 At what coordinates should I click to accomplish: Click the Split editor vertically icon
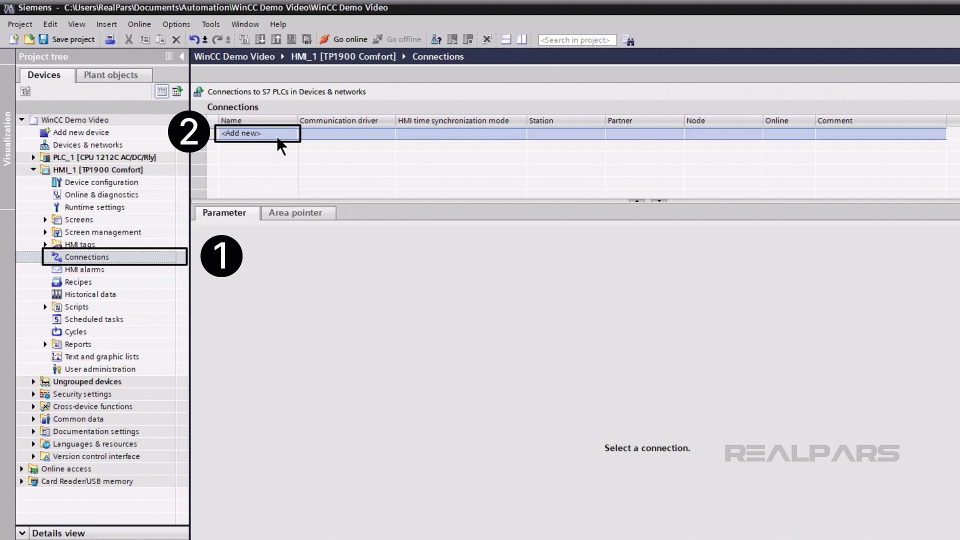(x=522, y=39)
